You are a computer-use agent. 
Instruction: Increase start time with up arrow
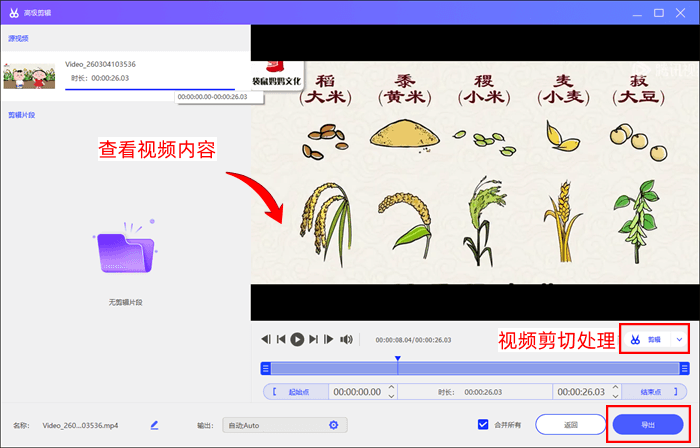[392, 388]
